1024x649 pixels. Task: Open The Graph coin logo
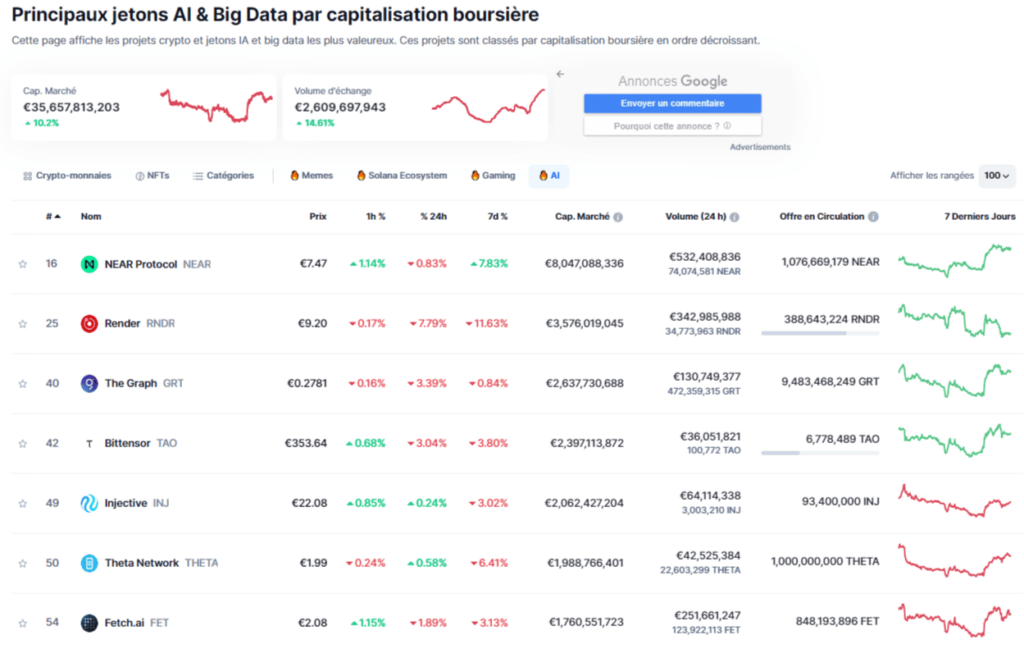(x=91, y=383)
